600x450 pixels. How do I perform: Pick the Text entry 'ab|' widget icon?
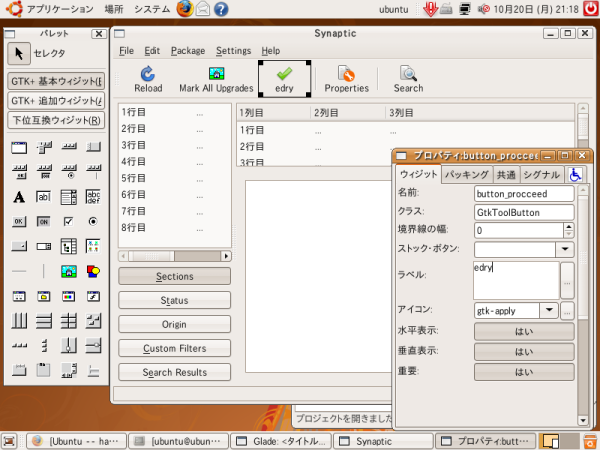click(44, 197)
